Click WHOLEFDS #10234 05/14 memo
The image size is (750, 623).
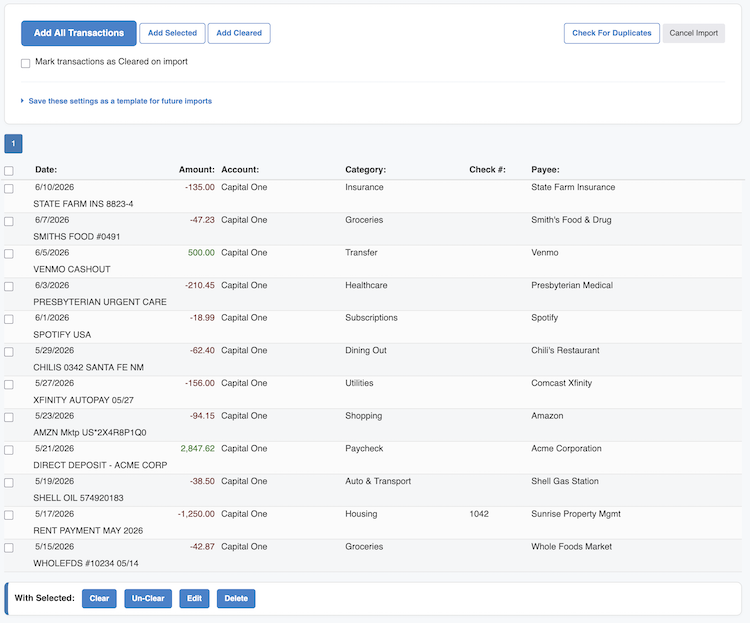pos(86,563)
